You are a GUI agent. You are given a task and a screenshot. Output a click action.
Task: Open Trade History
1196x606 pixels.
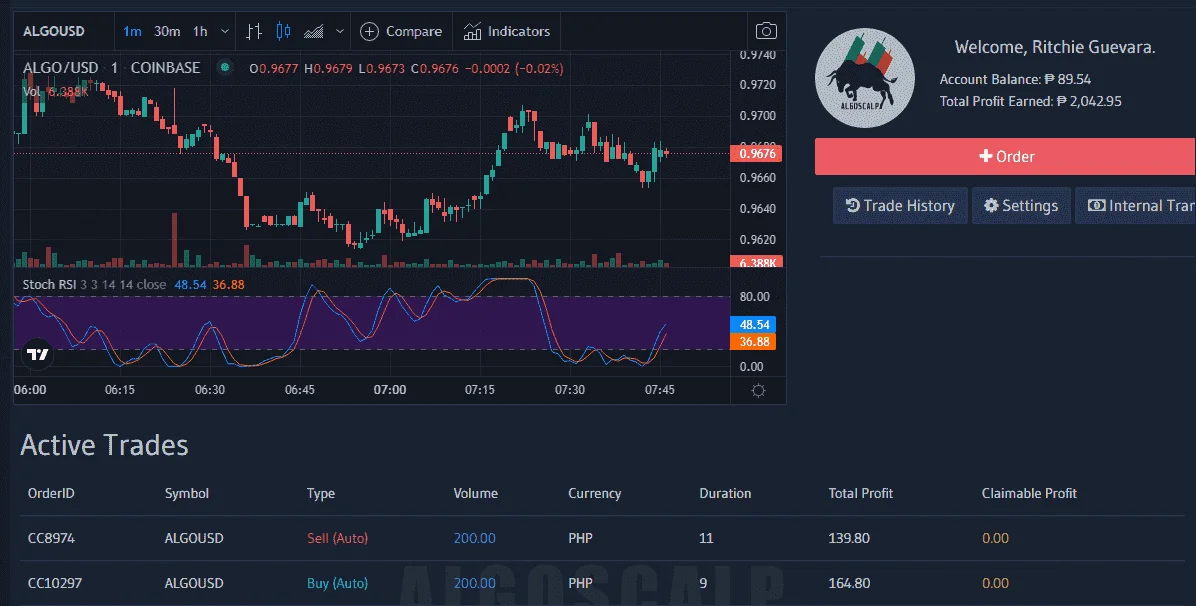[900, 206]
